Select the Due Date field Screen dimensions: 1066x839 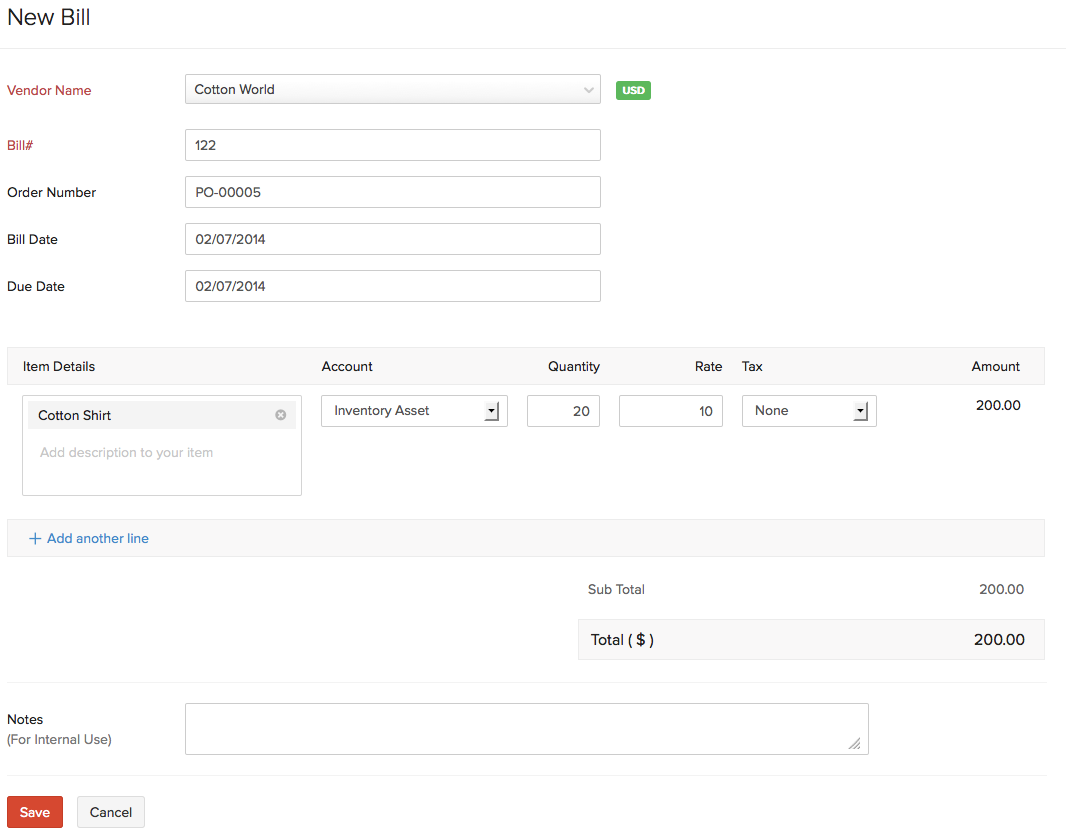click(392, 286)
